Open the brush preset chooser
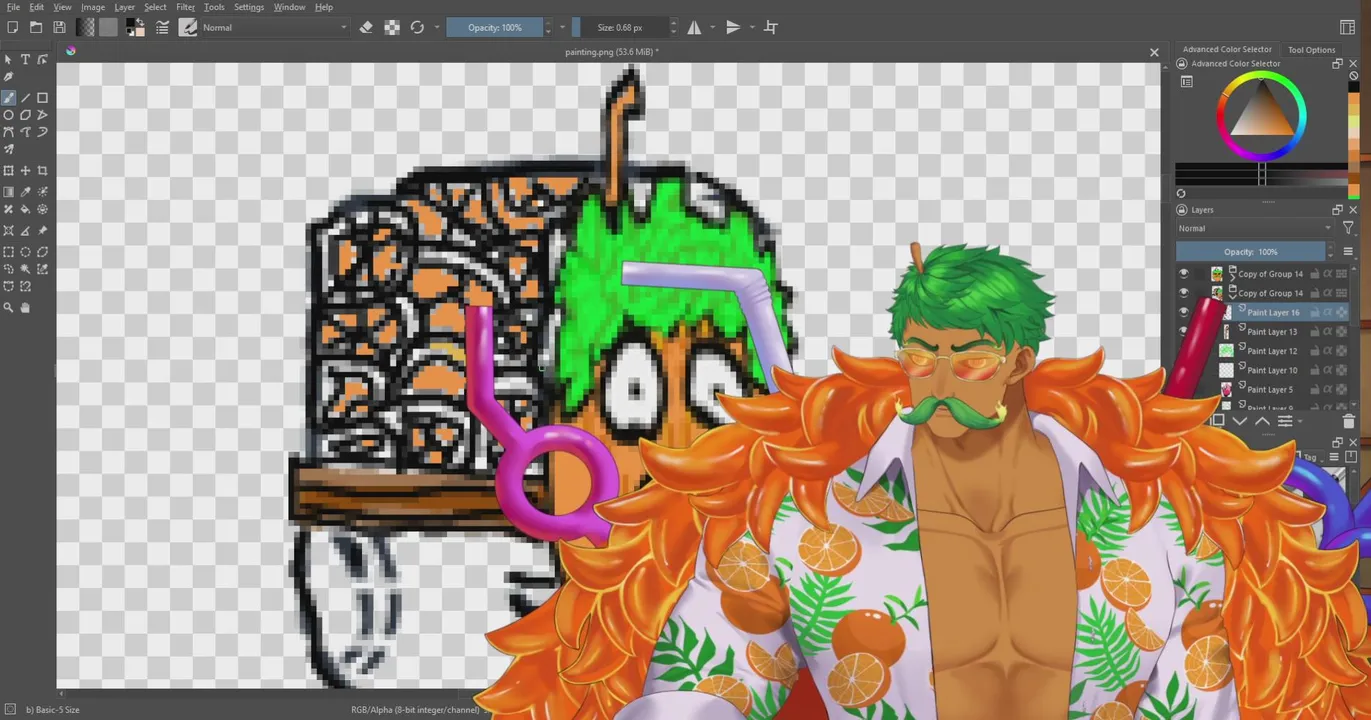The width and height of the screenshot is (1371, 720). pos(188,27)
